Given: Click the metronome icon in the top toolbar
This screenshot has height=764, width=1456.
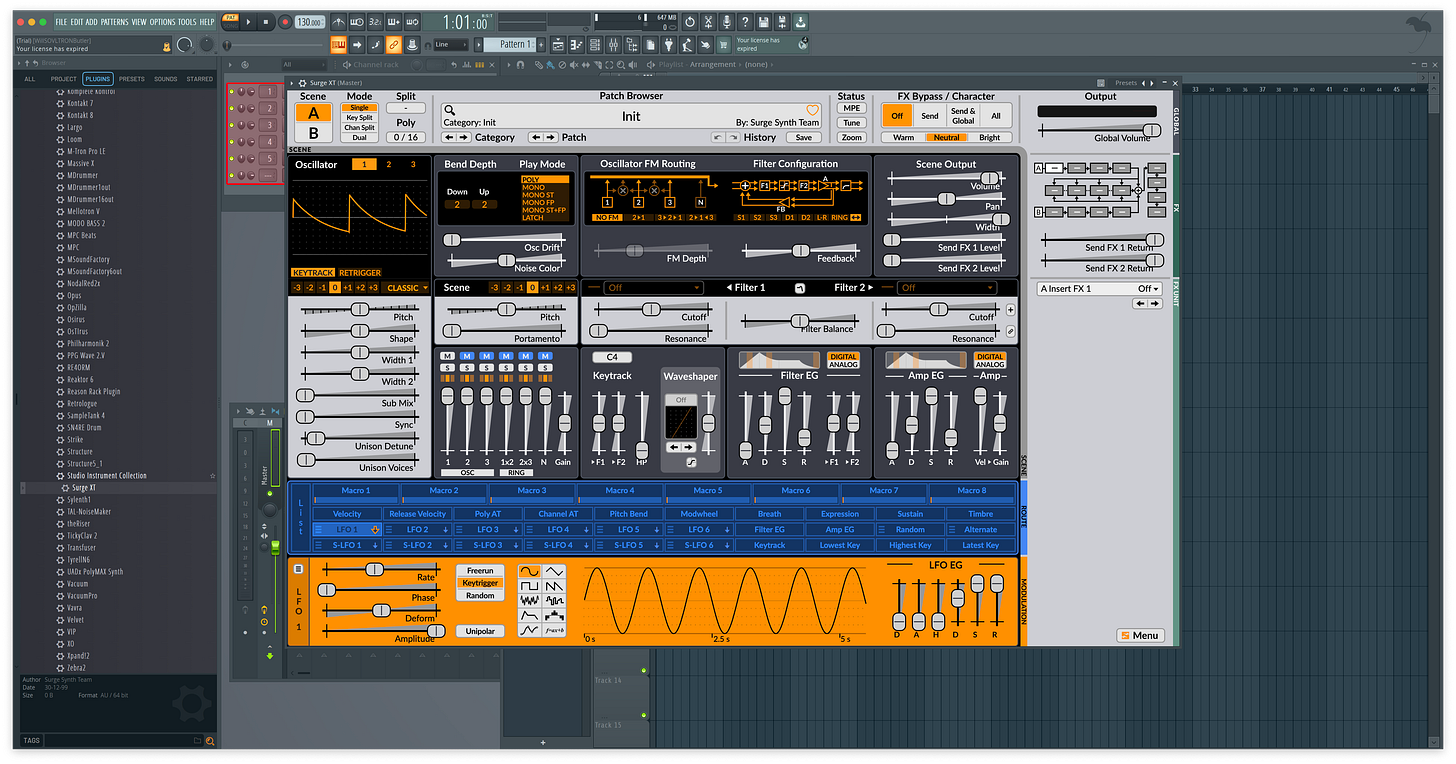Looking at the screenshot, I should [x=340, y=21].
